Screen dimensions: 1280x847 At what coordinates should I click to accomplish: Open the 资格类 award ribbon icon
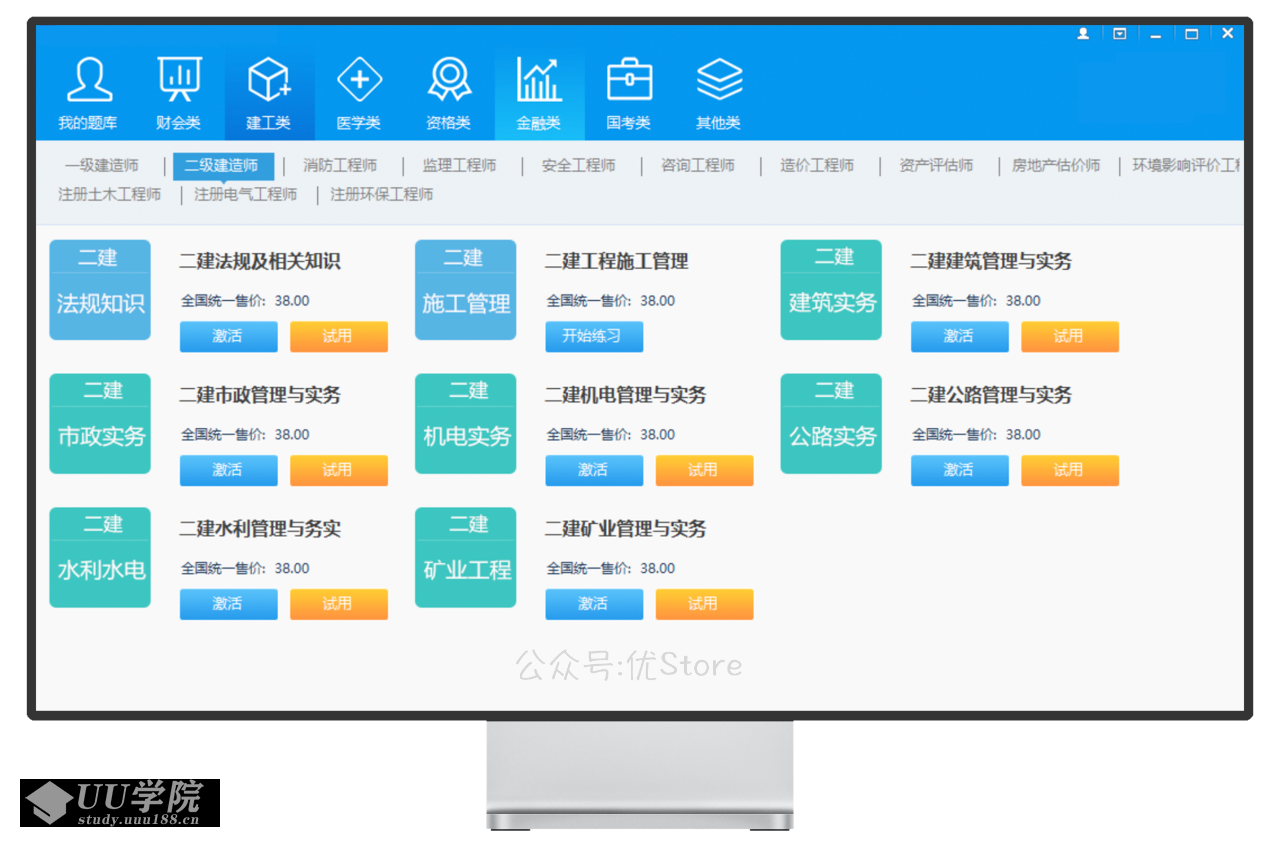coord(449,80)
